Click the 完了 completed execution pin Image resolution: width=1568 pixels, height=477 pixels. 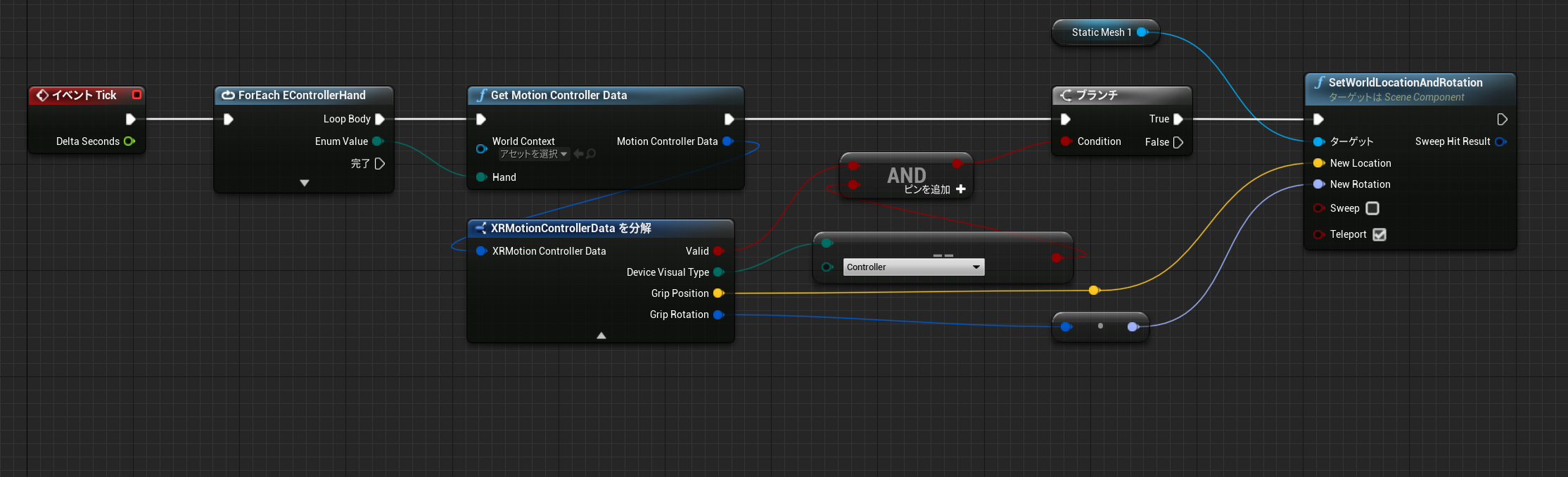[380, 164]
